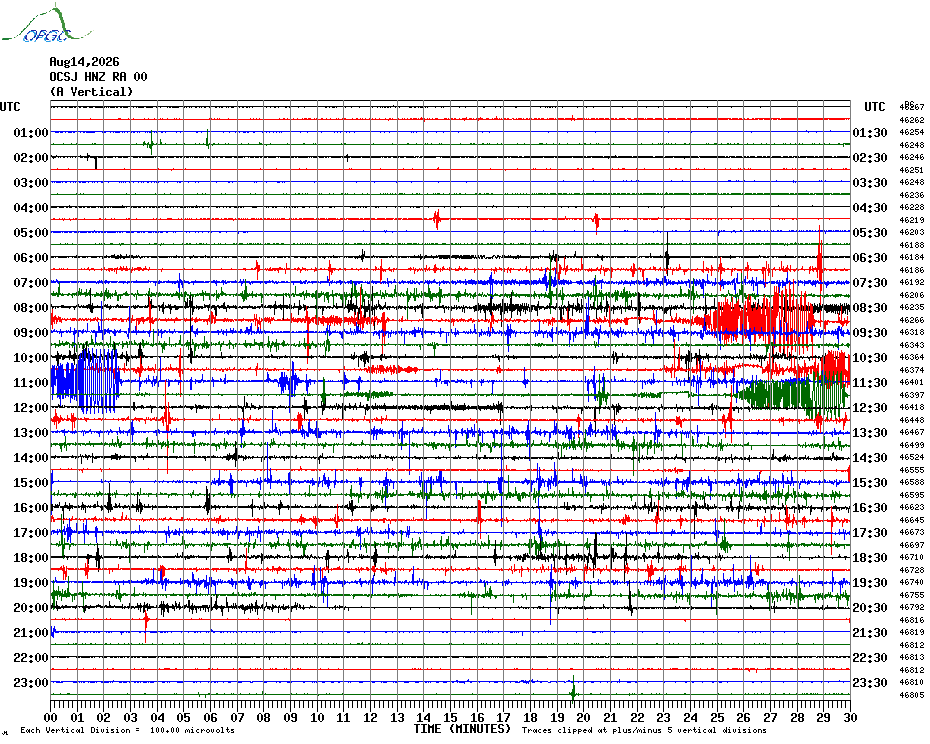Click the 18:30 half-hour label

[870, 558]
